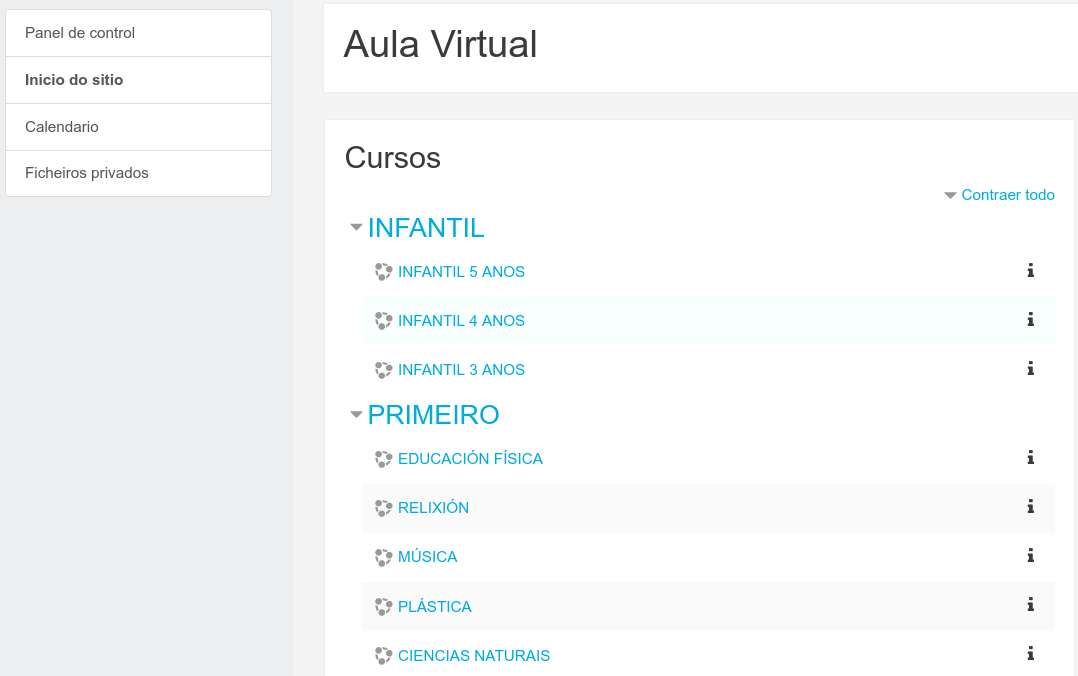The image size is (1078, 676).
Task: Open the EDUCACIÓN FÍSICA course link
Action: (x=470, y=459)
